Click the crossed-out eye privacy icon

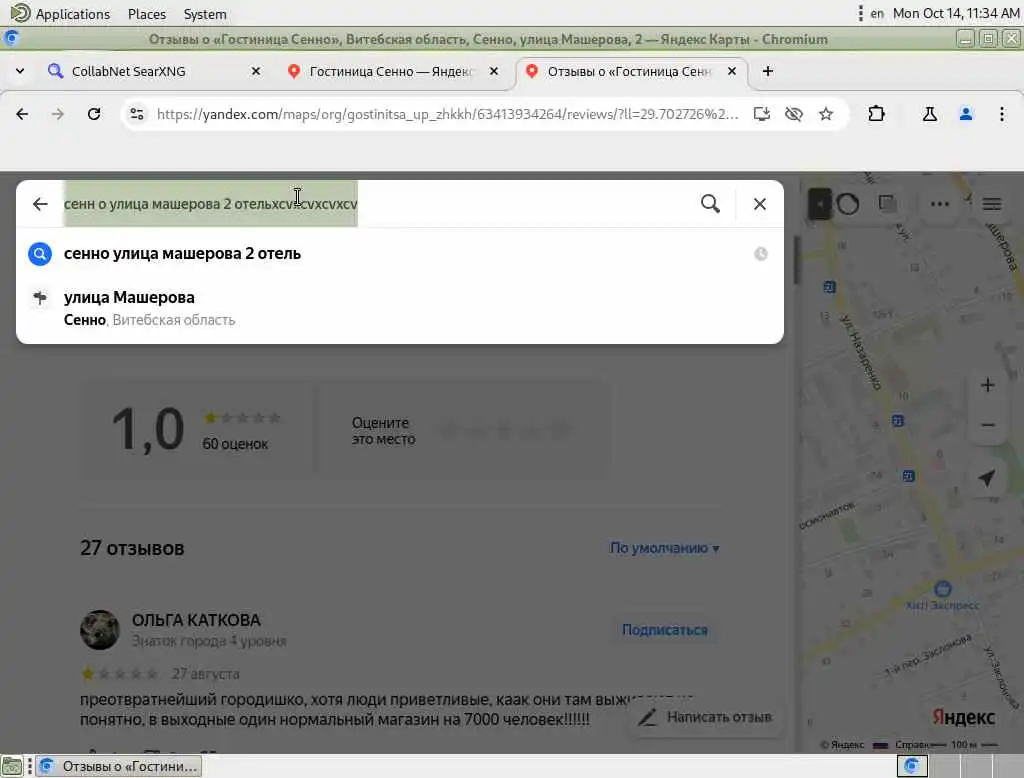click(x=793, y=114)
